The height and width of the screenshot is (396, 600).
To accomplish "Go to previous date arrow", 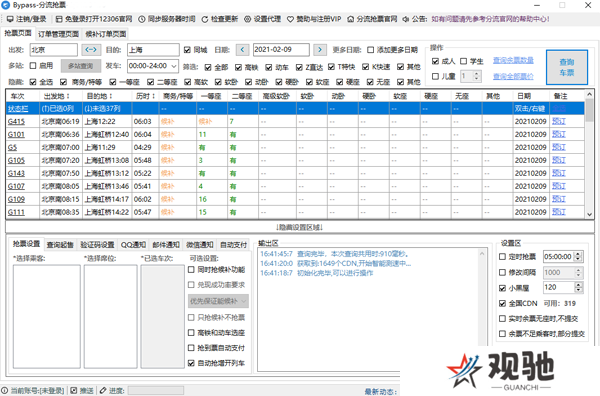I will (242, 50).
